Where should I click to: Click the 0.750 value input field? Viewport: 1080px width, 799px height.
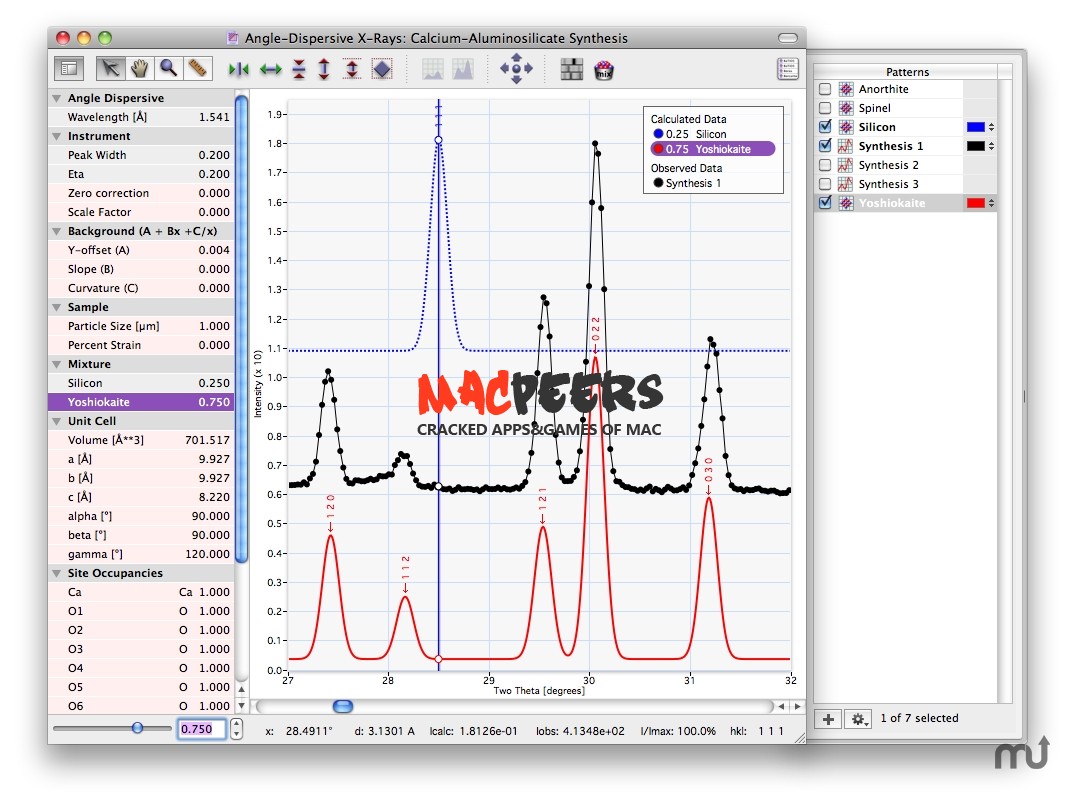[202, 729]
